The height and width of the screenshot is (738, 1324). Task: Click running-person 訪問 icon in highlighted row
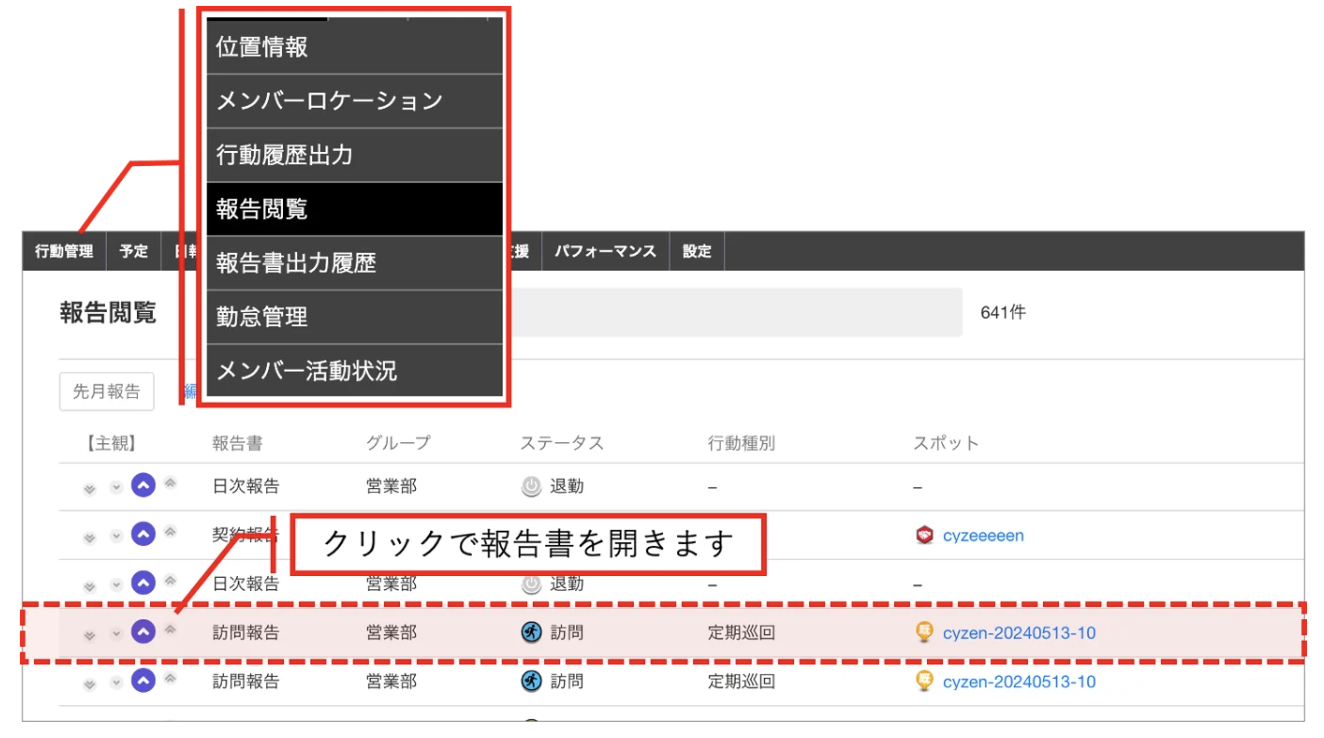click(x=531, y=632)
